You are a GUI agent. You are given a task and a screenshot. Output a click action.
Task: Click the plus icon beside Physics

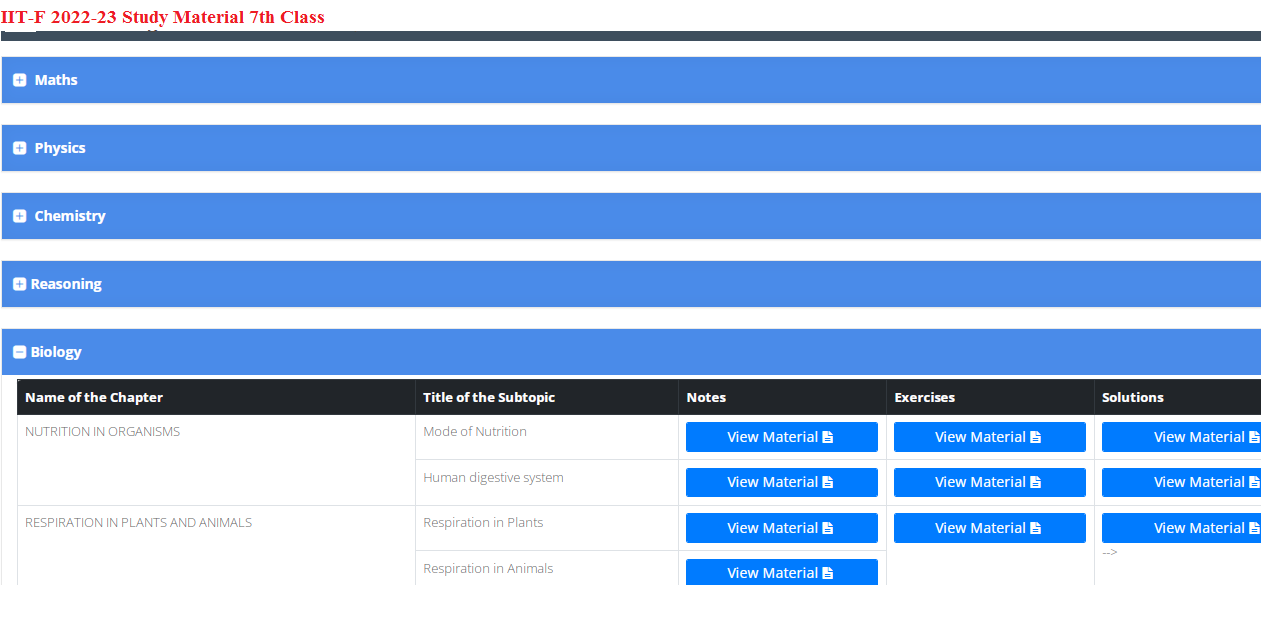[19, 148]
